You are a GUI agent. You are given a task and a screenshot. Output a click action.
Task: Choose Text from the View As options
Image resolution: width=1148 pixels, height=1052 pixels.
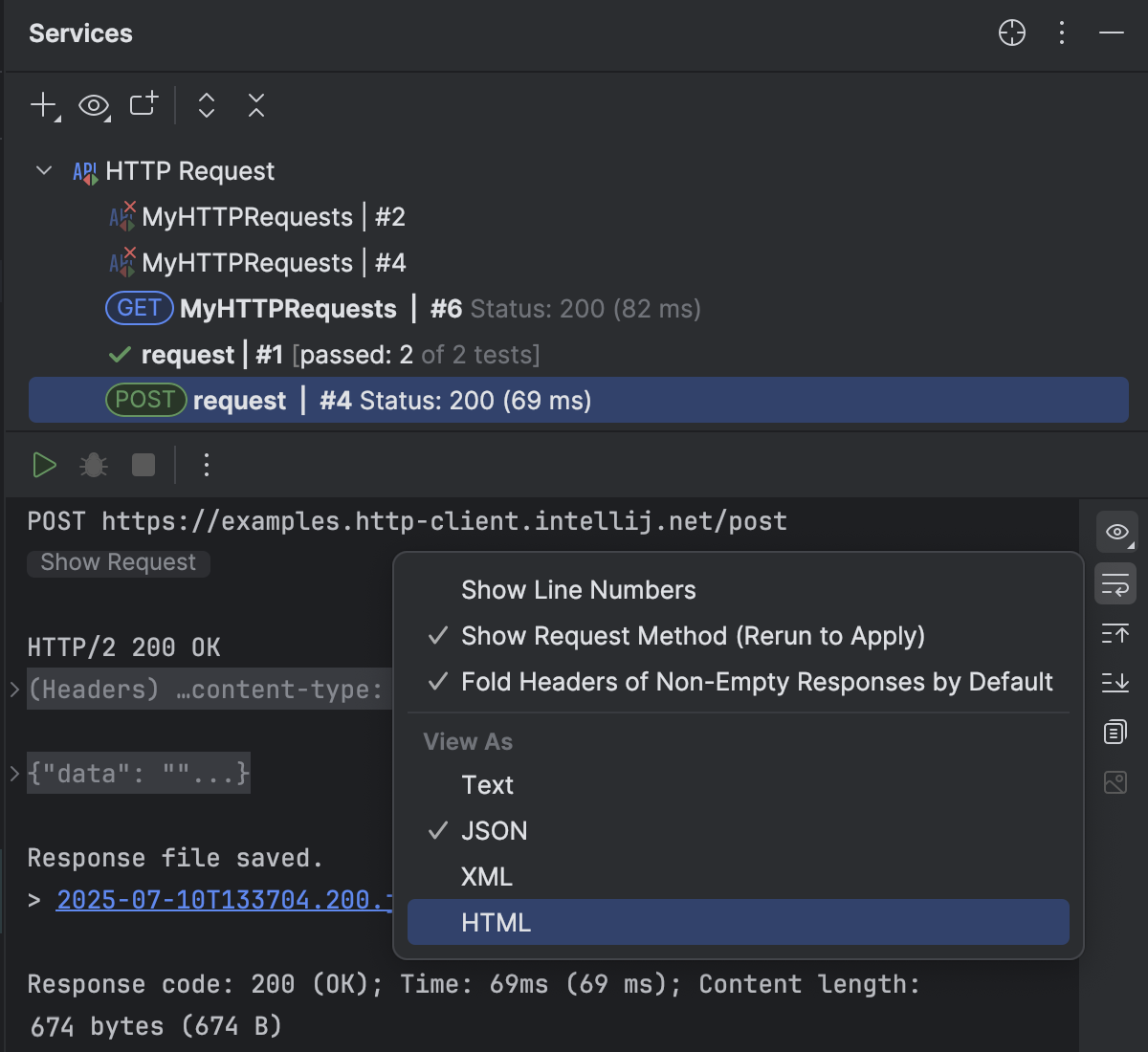point(487,784)
